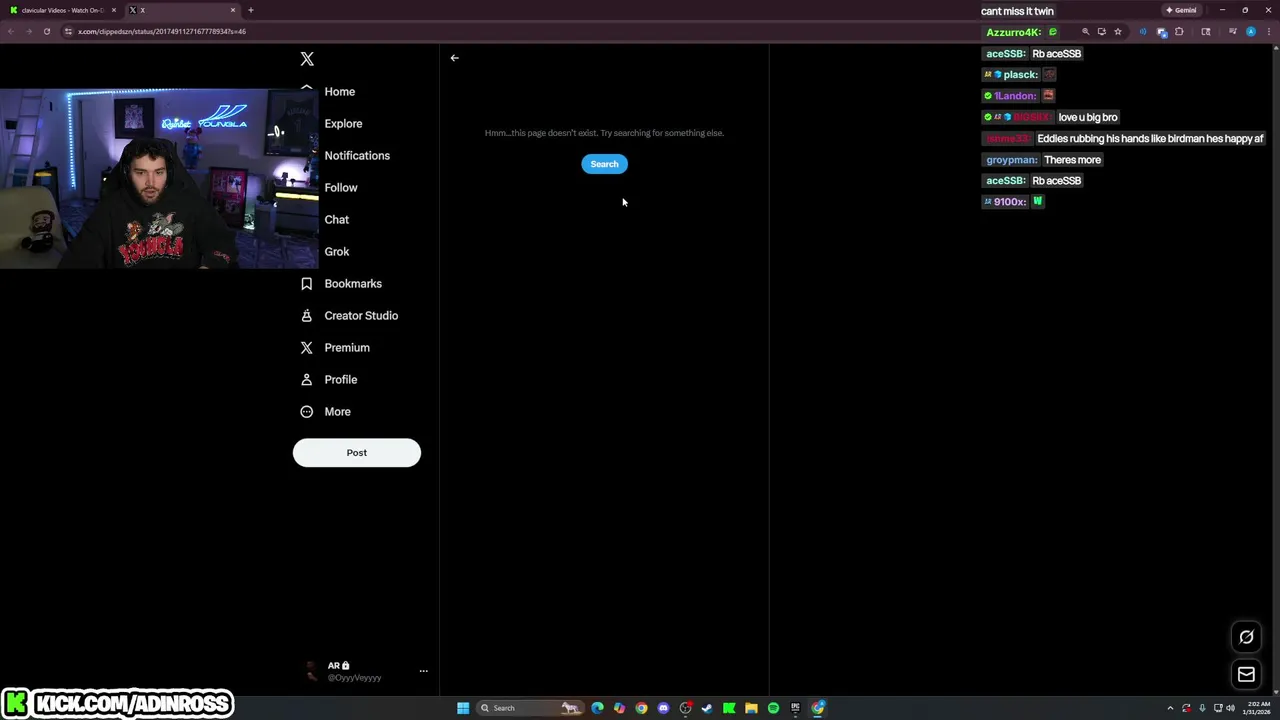This screenshot has height=720, width=1280.
Task: Click username 1Landon in chat
Action: pos(1015,96)
